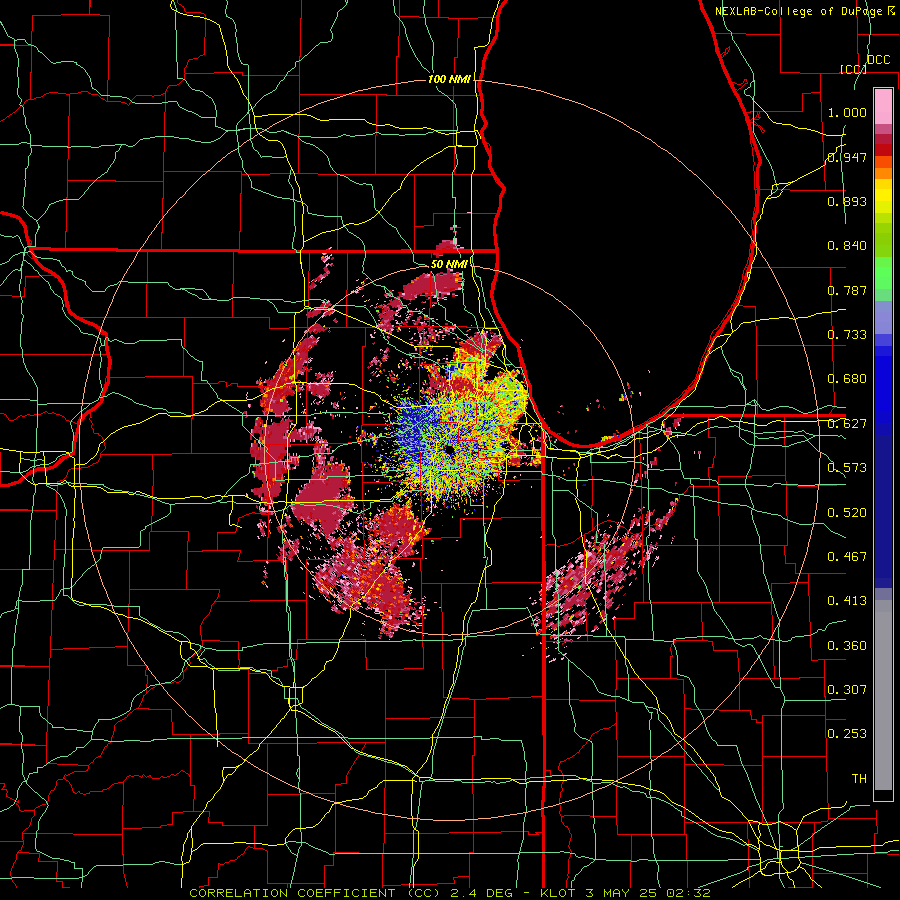This screenshot has width=900, height=900.
Task: Click the 0.573 legend value
Action: pyautogui.click(x=847, y=468)
